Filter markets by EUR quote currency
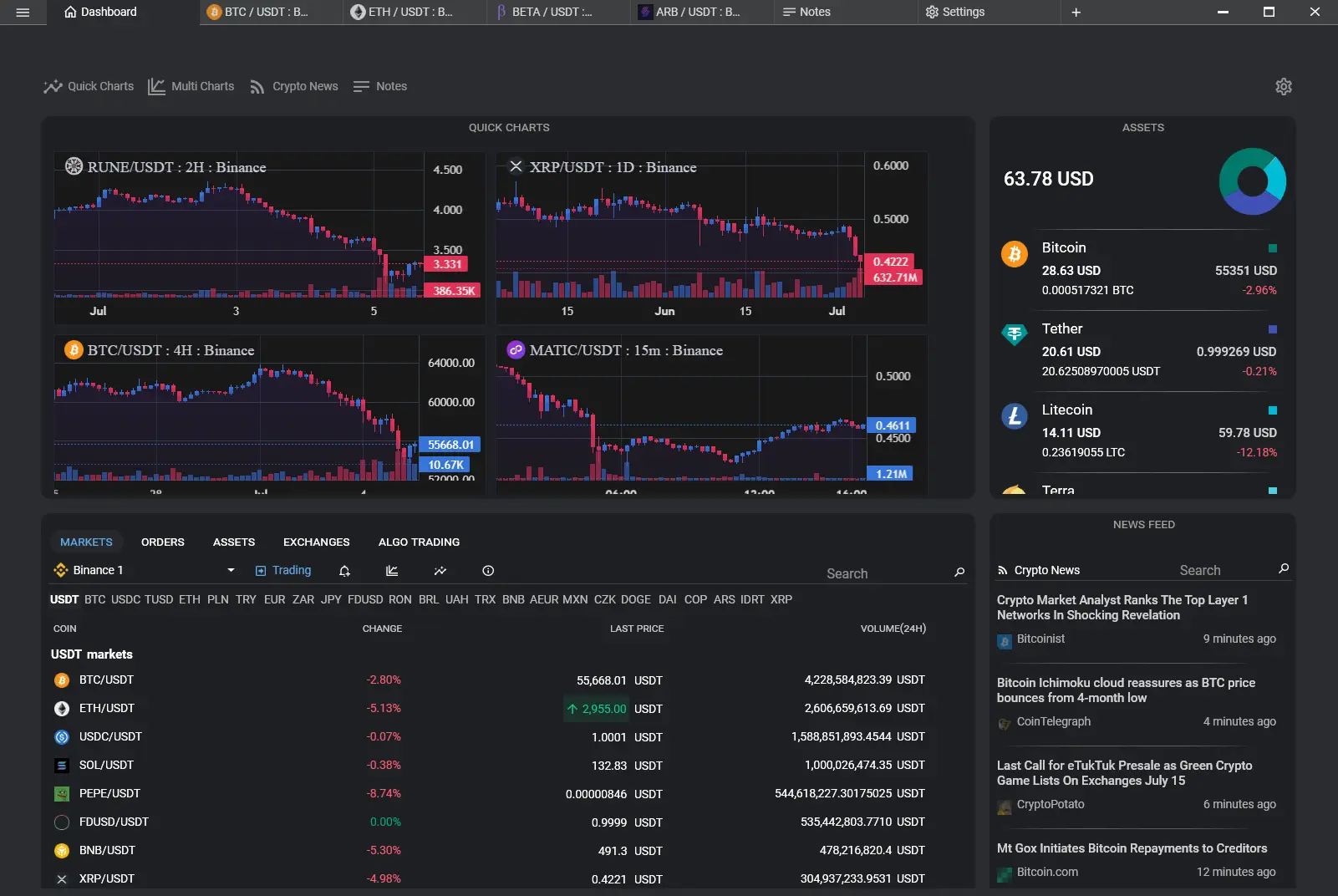 coord(275,599)
